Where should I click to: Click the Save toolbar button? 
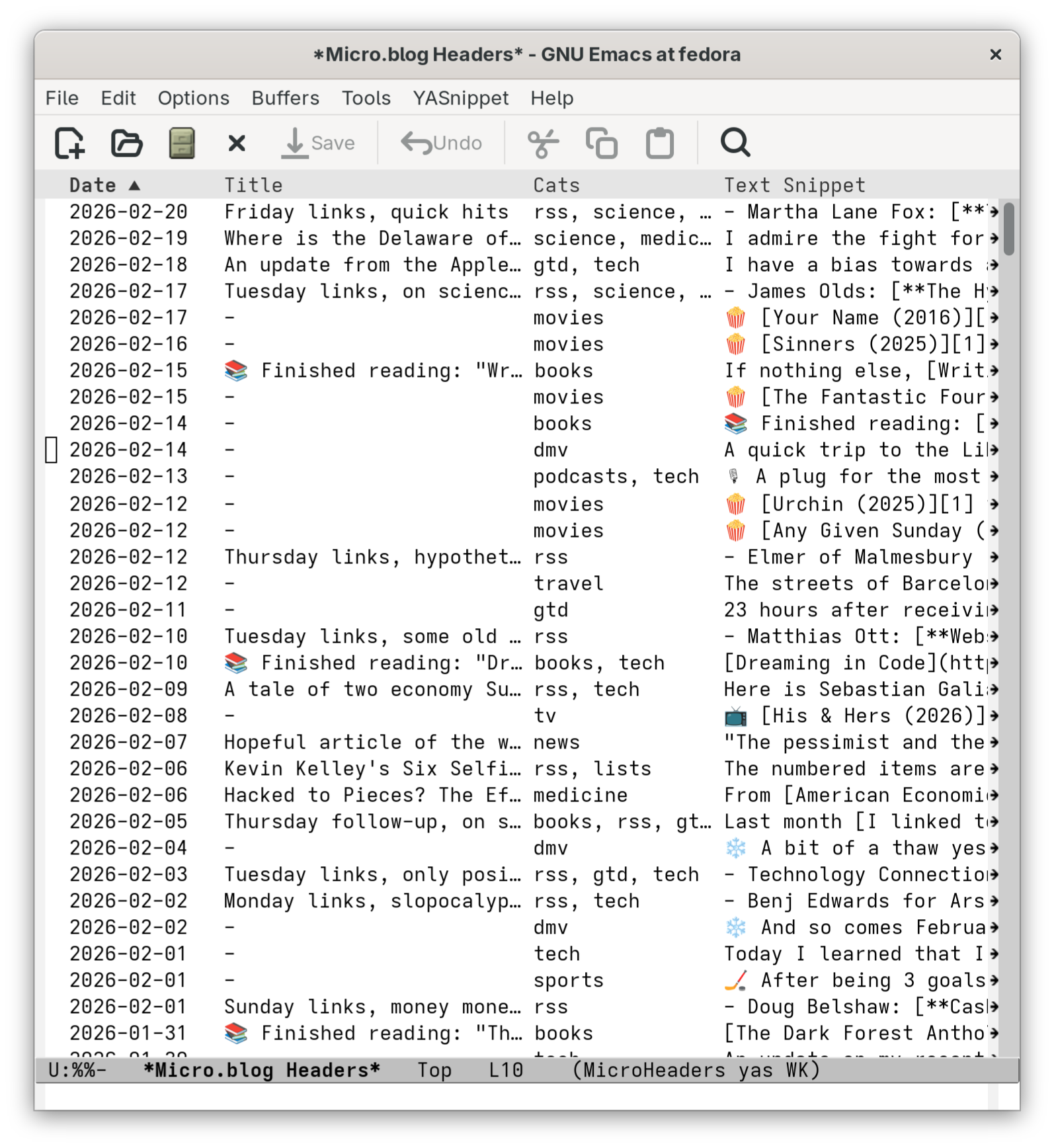coord(319,143)
